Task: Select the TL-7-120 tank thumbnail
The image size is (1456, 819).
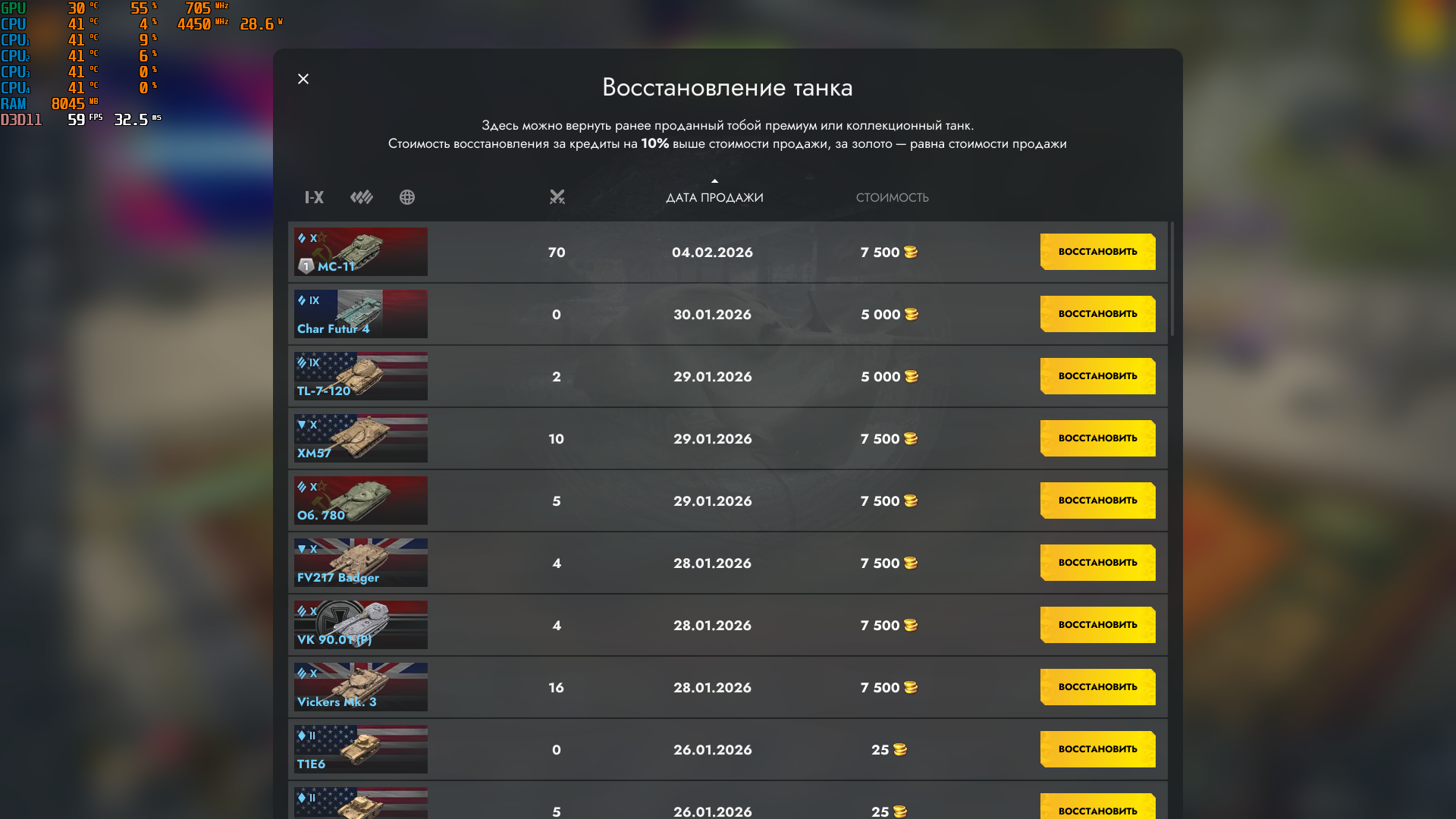Action: click(361, 376)
